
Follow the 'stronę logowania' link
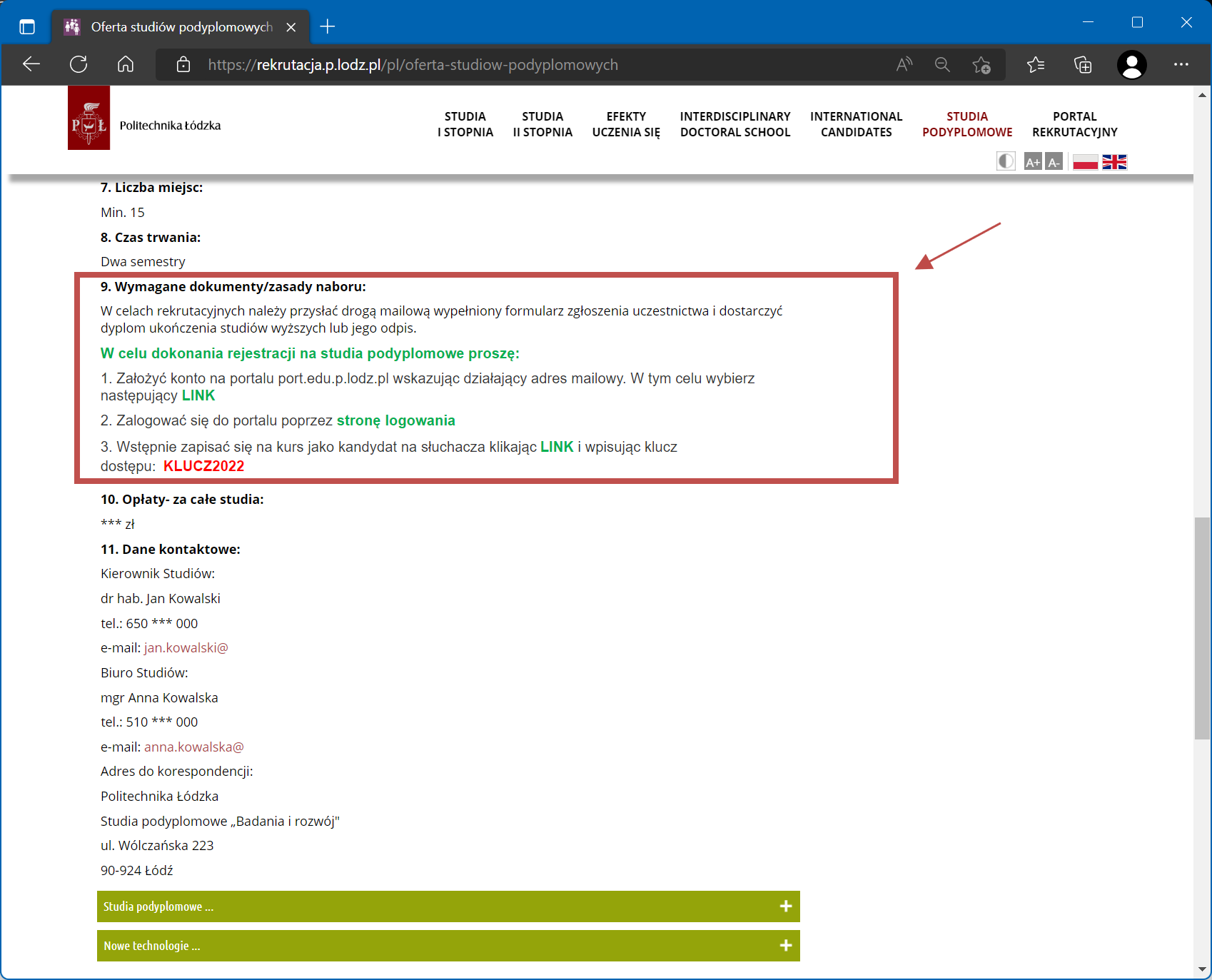pyautogui.click(x=395, y=420)
